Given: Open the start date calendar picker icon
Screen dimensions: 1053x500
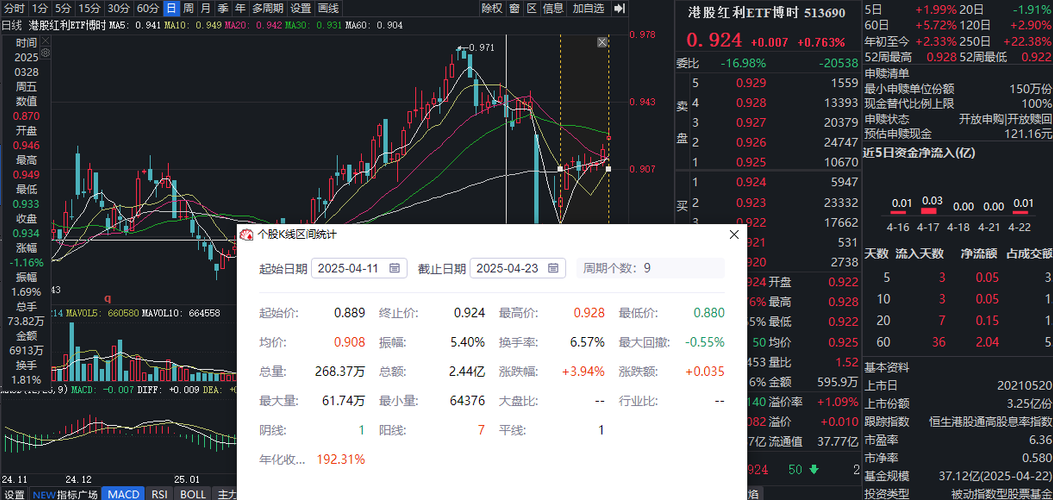Looking at the screenshot, I should pyautogui.click(x=395, y=268).
